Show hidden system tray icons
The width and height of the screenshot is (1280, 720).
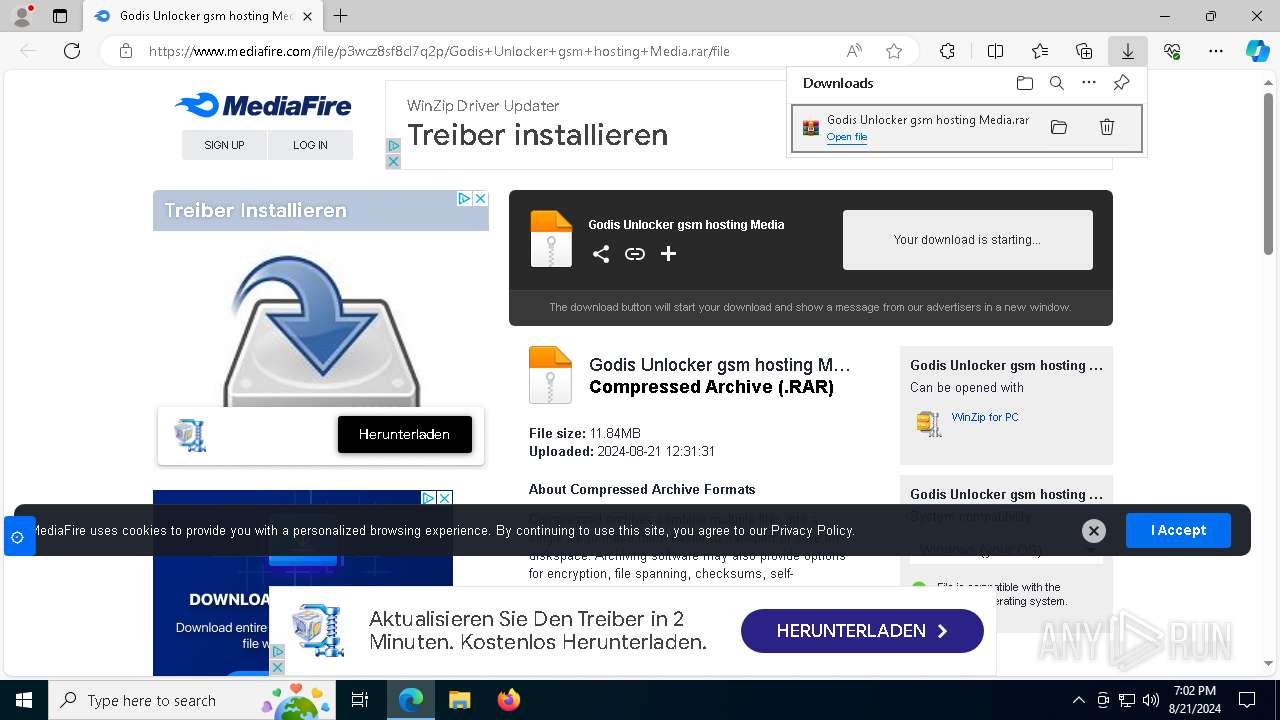[x=1078, y=700]
